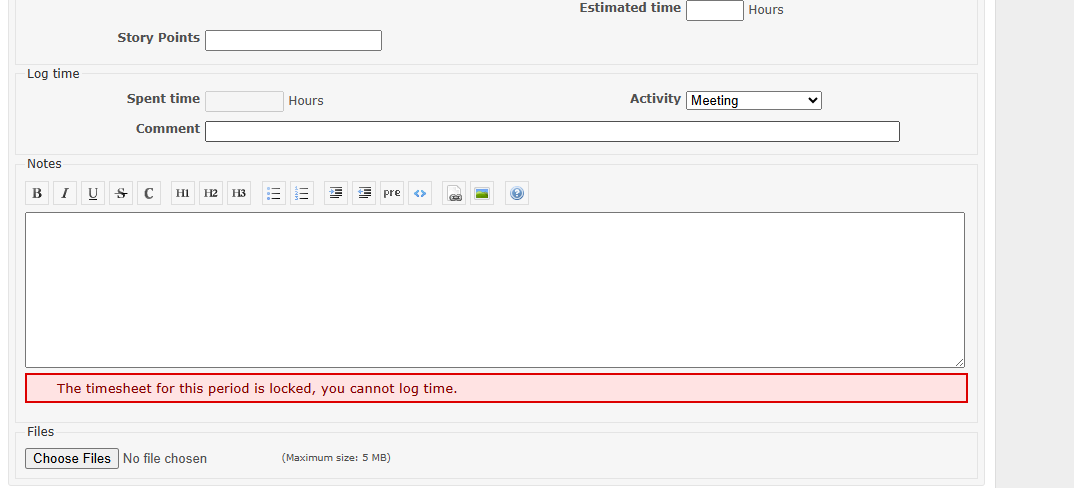Insert highlighted code block
The height and width of the screenshot is (488, 1074).
pos(420,193)
